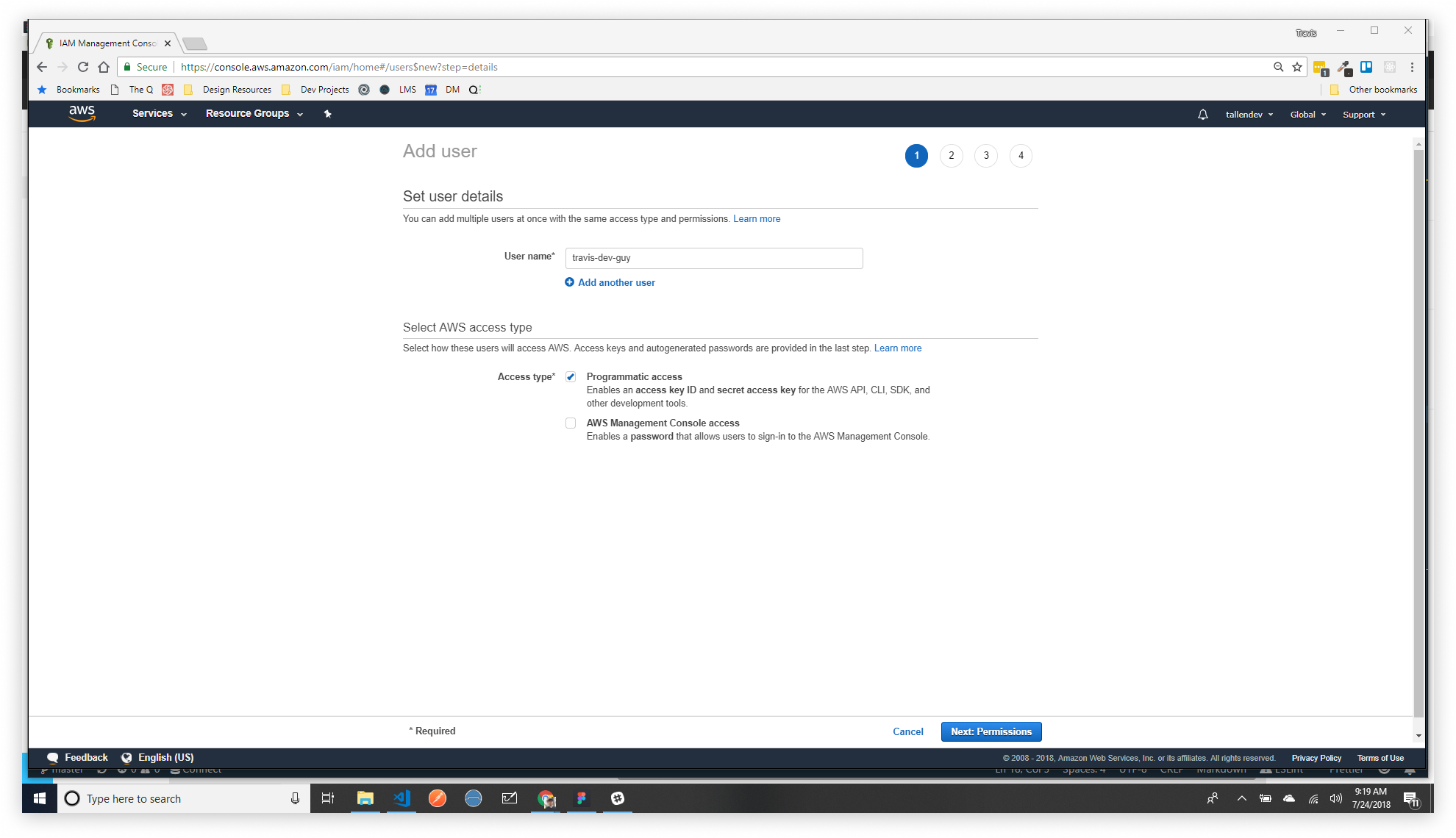
Task: Expand the tallendev account menu
Action: (x=1249, y=115)
